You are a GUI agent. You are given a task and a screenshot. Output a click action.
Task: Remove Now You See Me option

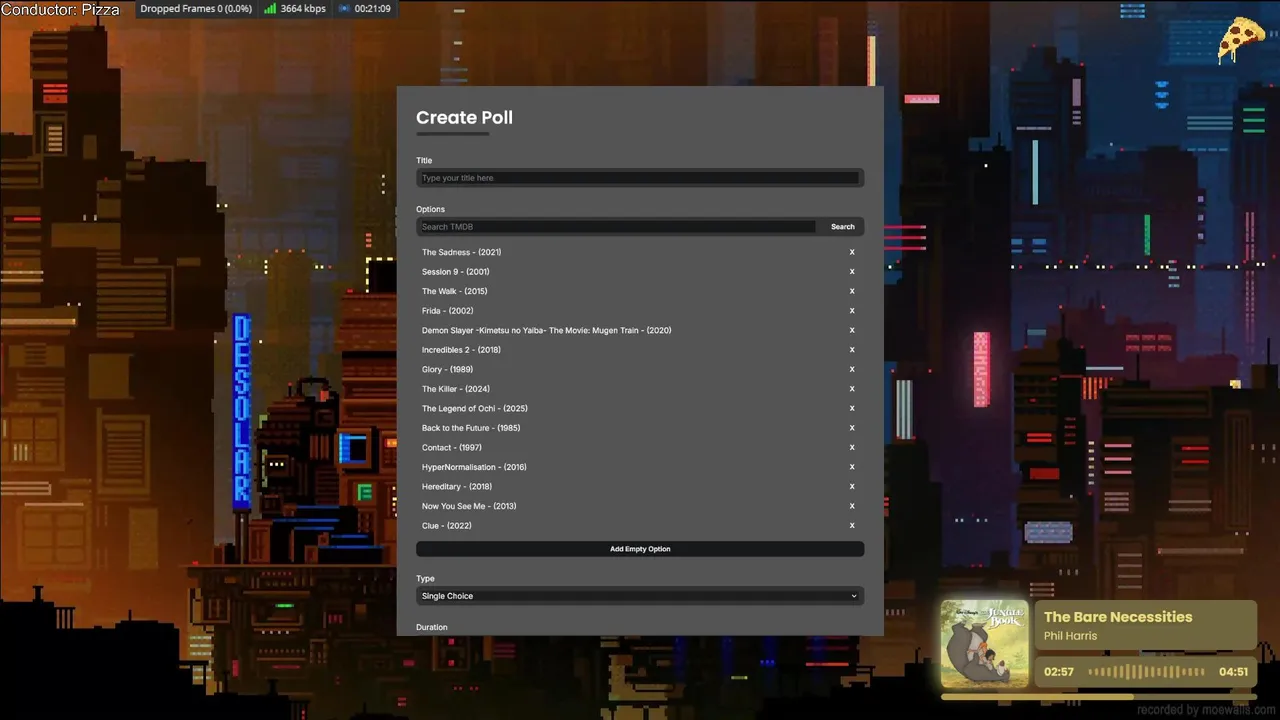coord(852,506)
